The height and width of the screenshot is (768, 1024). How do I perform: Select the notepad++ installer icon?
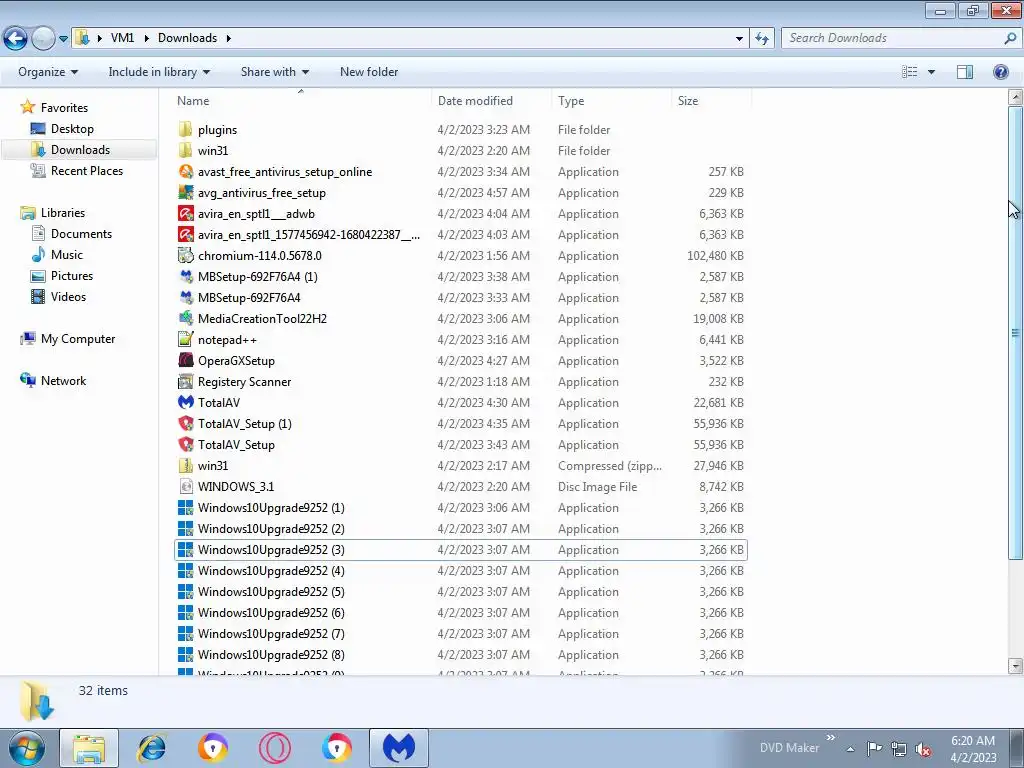(x=185, y=340)
